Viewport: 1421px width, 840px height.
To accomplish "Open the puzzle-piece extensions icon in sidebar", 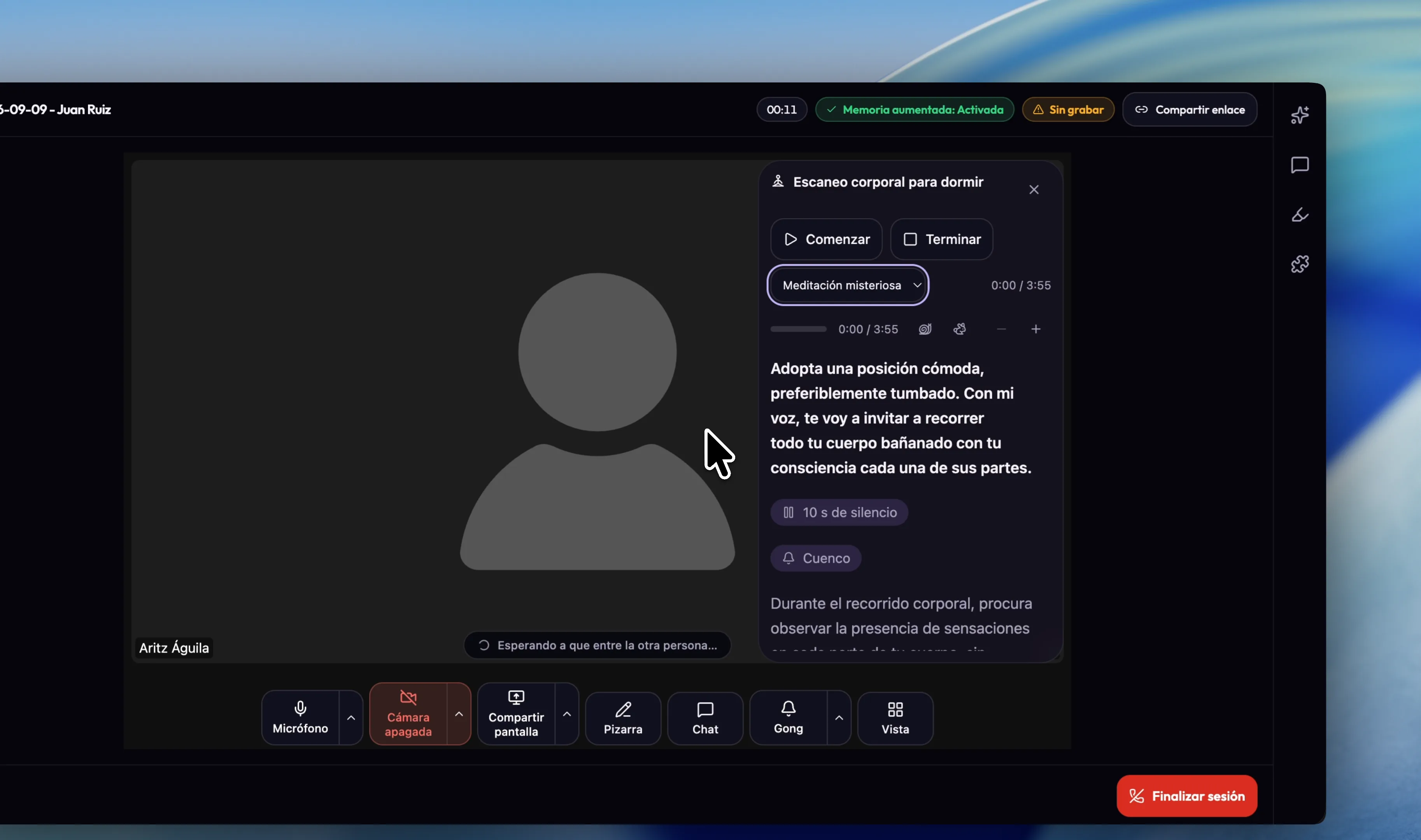I will (1300, 264).
